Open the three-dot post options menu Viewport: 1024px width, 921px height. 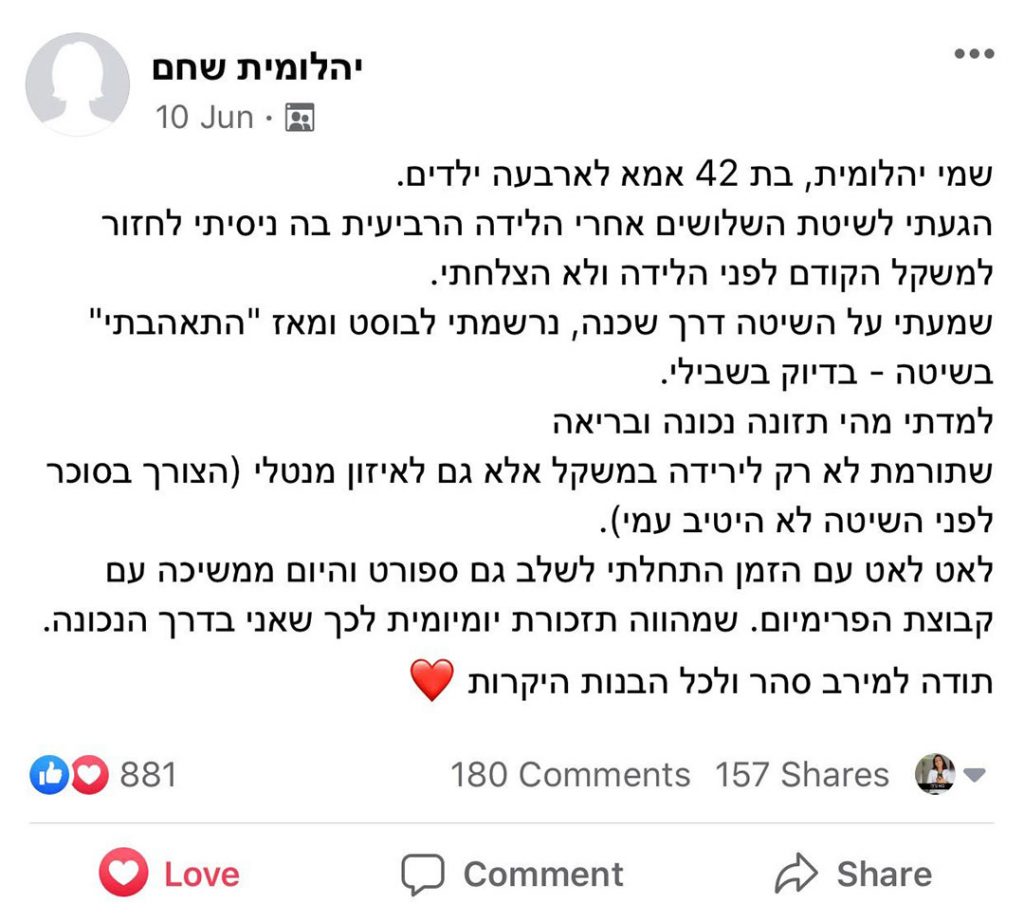973,54
